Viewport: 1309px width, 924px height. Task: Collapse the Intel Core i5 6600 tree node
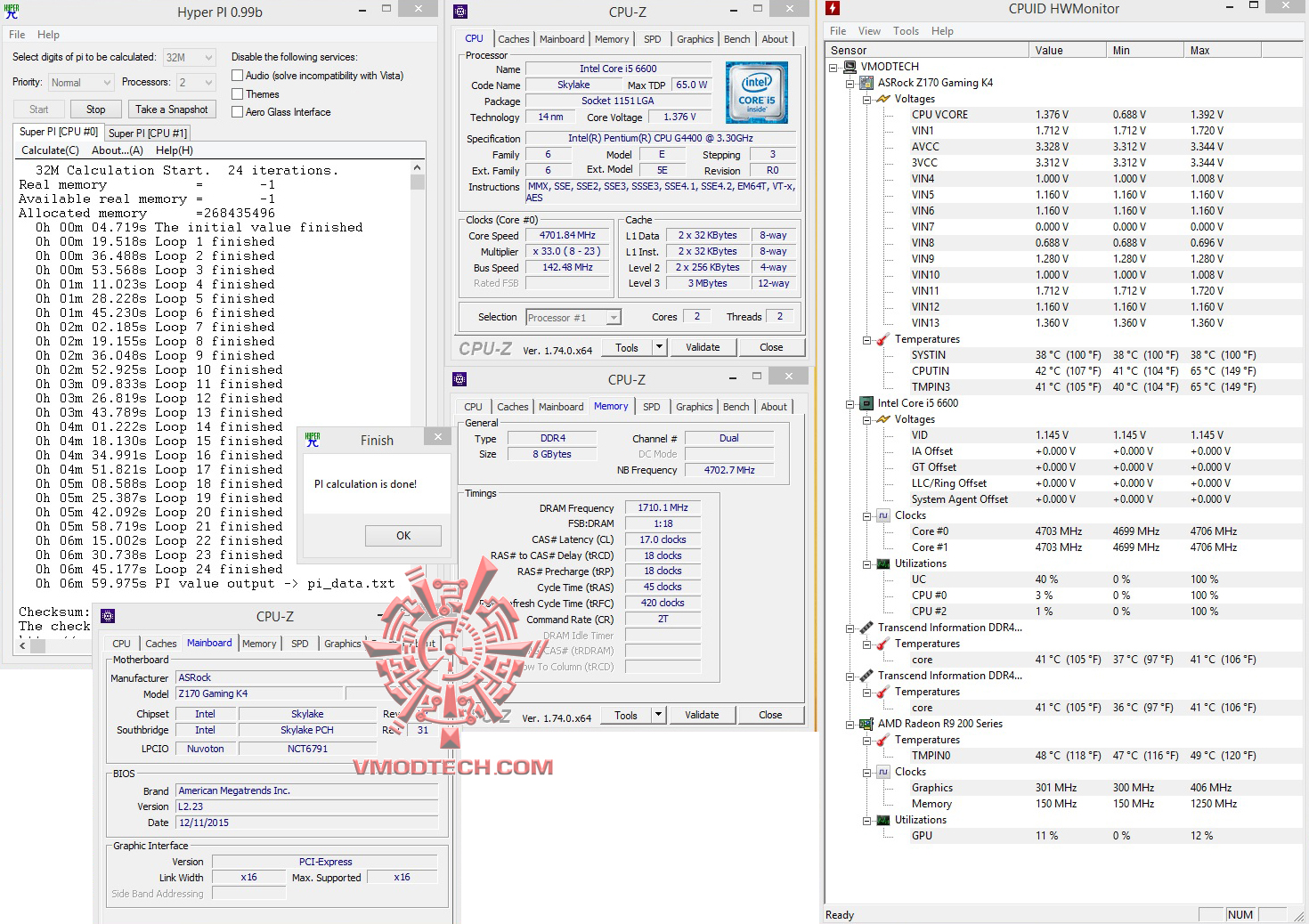(x=850, y=403)
